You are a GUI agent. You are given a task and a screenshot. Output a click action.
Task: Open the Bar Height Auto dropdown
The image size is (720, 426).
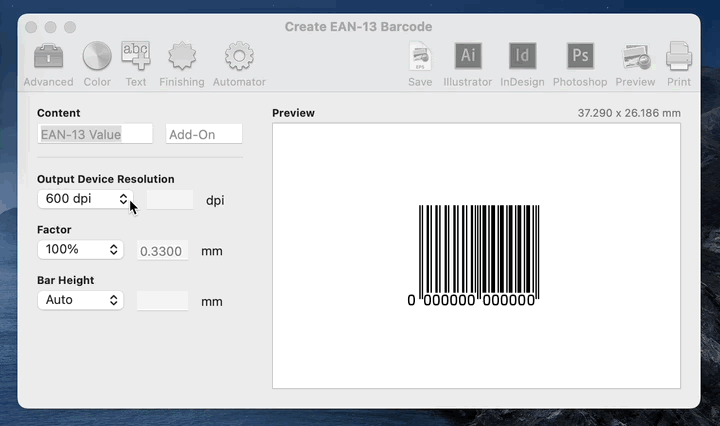click(80, 300)
